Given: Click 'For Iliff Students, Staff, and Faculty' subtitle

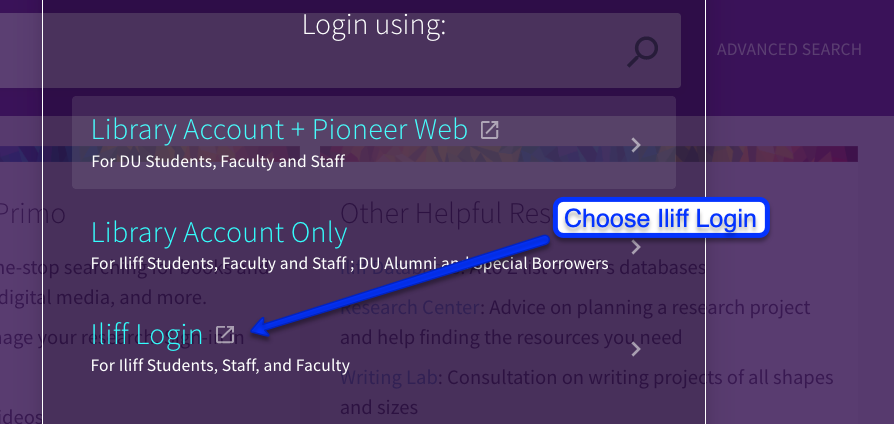Looking at the screenshot, I should pyautogui.click(x=220, y=365).
